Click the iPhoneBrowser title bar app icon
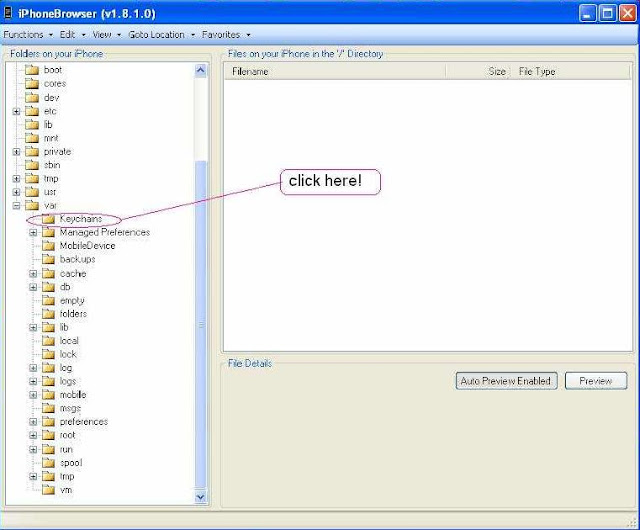Image resolution: width=640 pixels, height=530 pixels. point(8,13)
